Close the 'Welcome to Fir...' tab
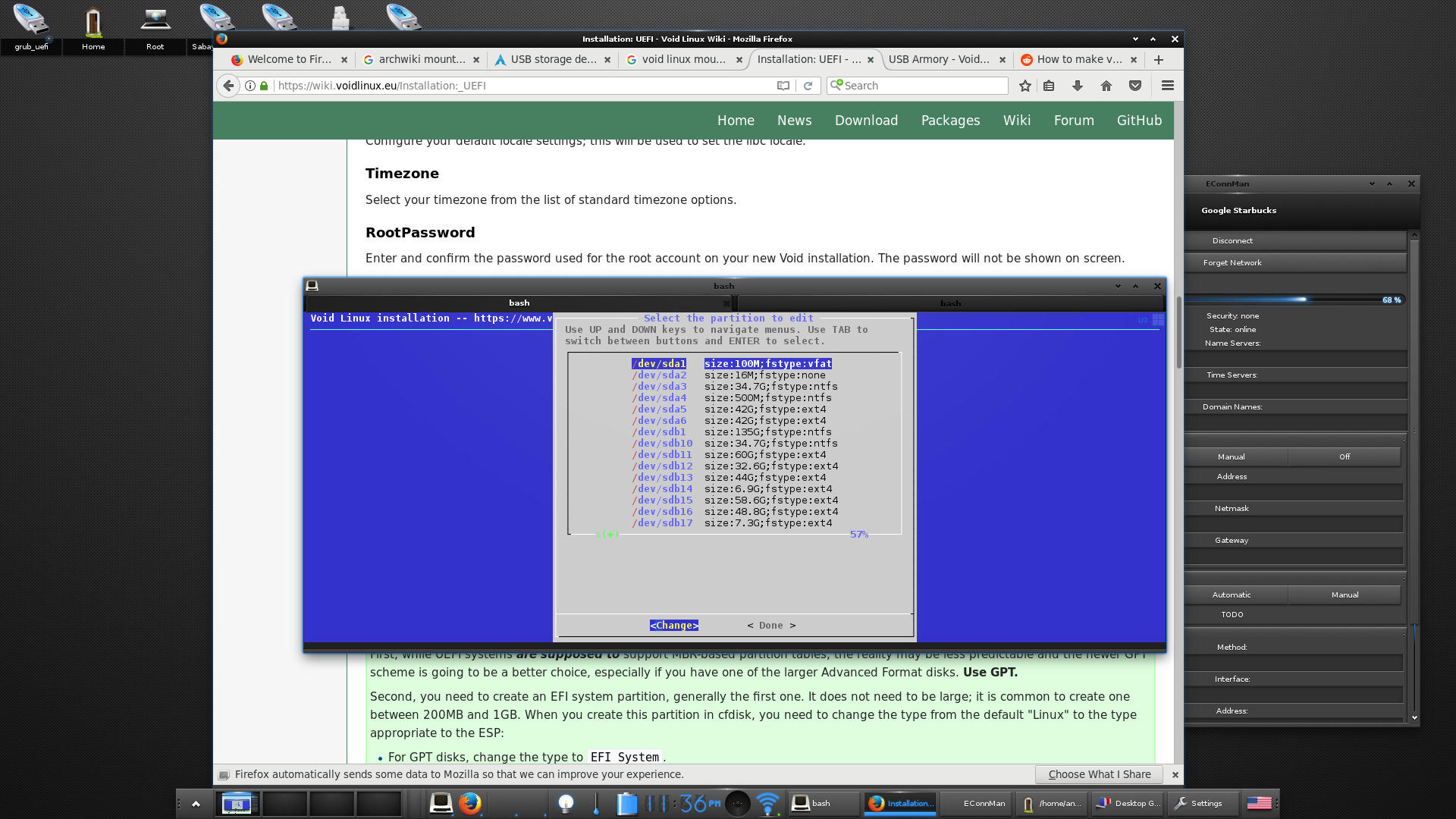1456x819 pixels. pos(344,60)
